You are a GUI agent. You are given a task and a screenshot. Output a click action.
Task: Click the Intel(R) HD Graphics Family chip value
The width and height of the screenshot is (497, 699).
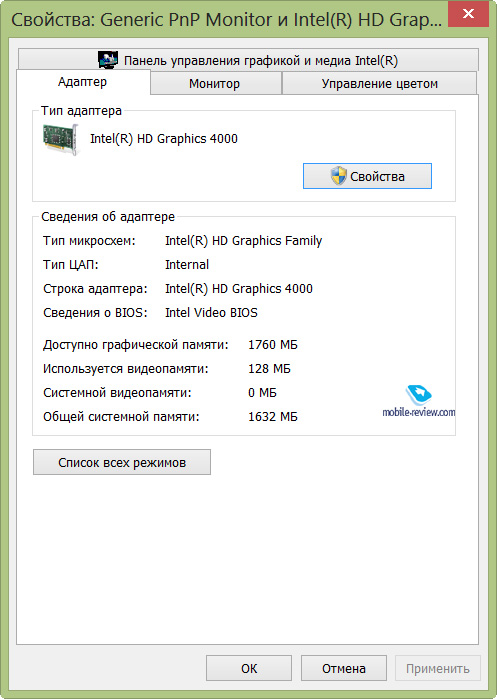[243, 241]
